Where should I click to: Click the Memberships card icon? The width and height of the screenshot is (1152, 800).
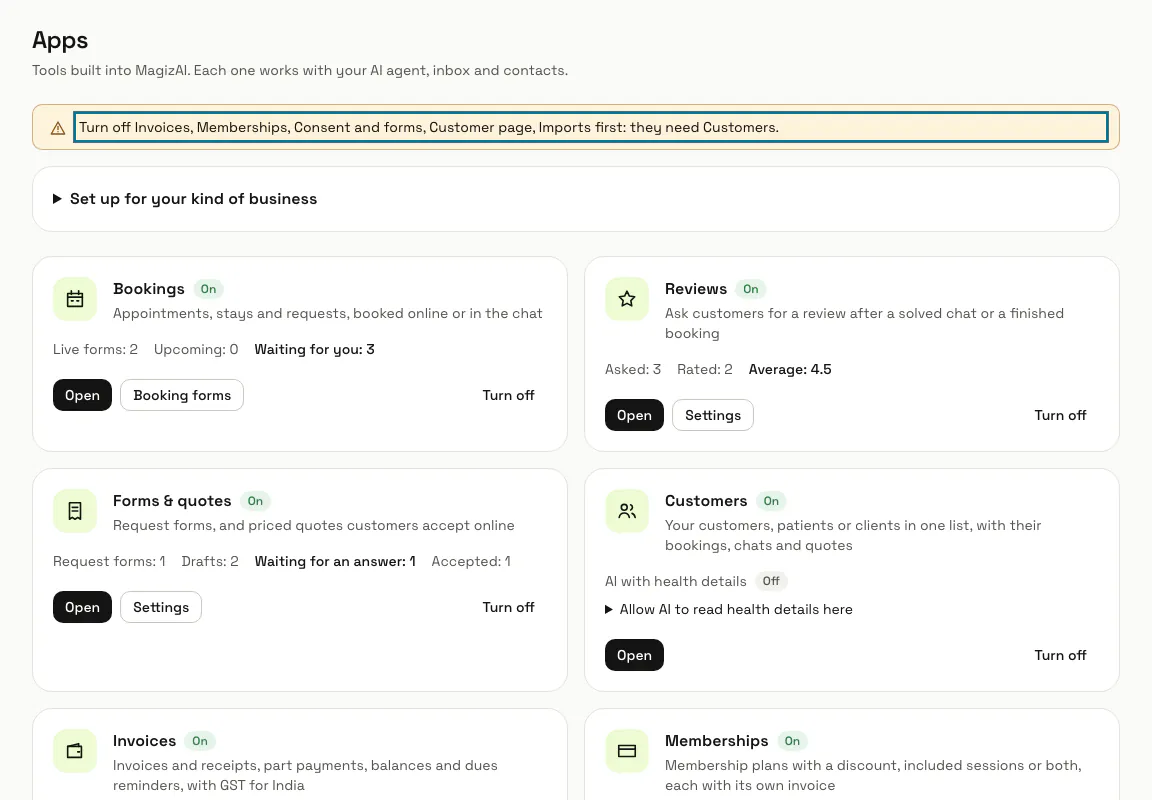pyautogui.click(x=627, y=751)
